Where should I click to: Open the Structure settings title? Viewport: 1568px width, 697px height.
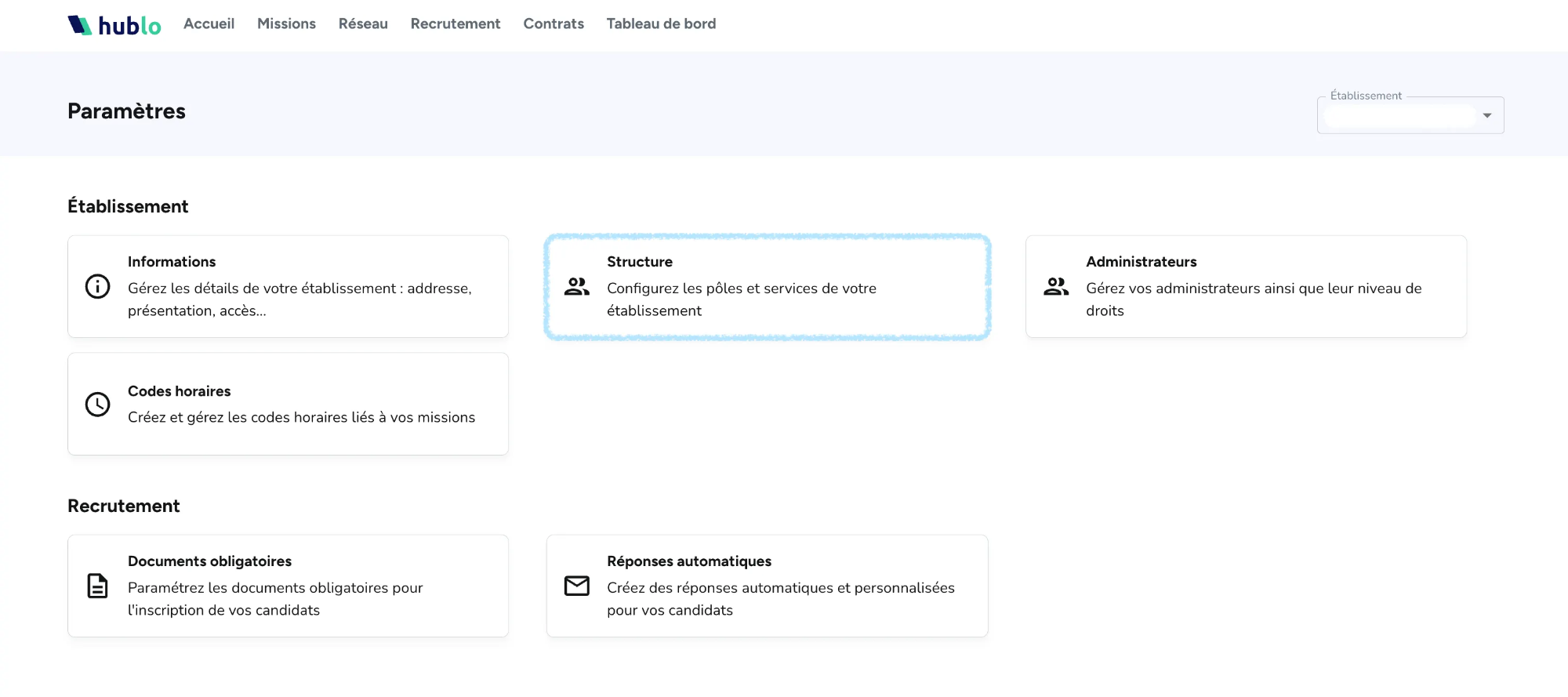[640, 262]
